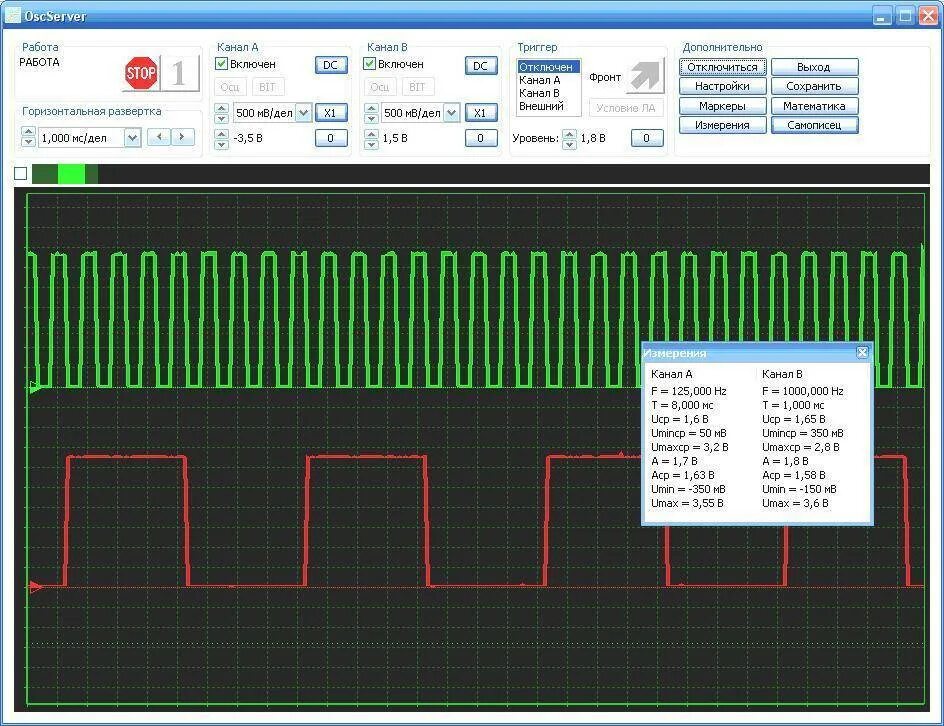Click the Отключиться button
This screenshot has width=944, height=726.
[722, 67]
